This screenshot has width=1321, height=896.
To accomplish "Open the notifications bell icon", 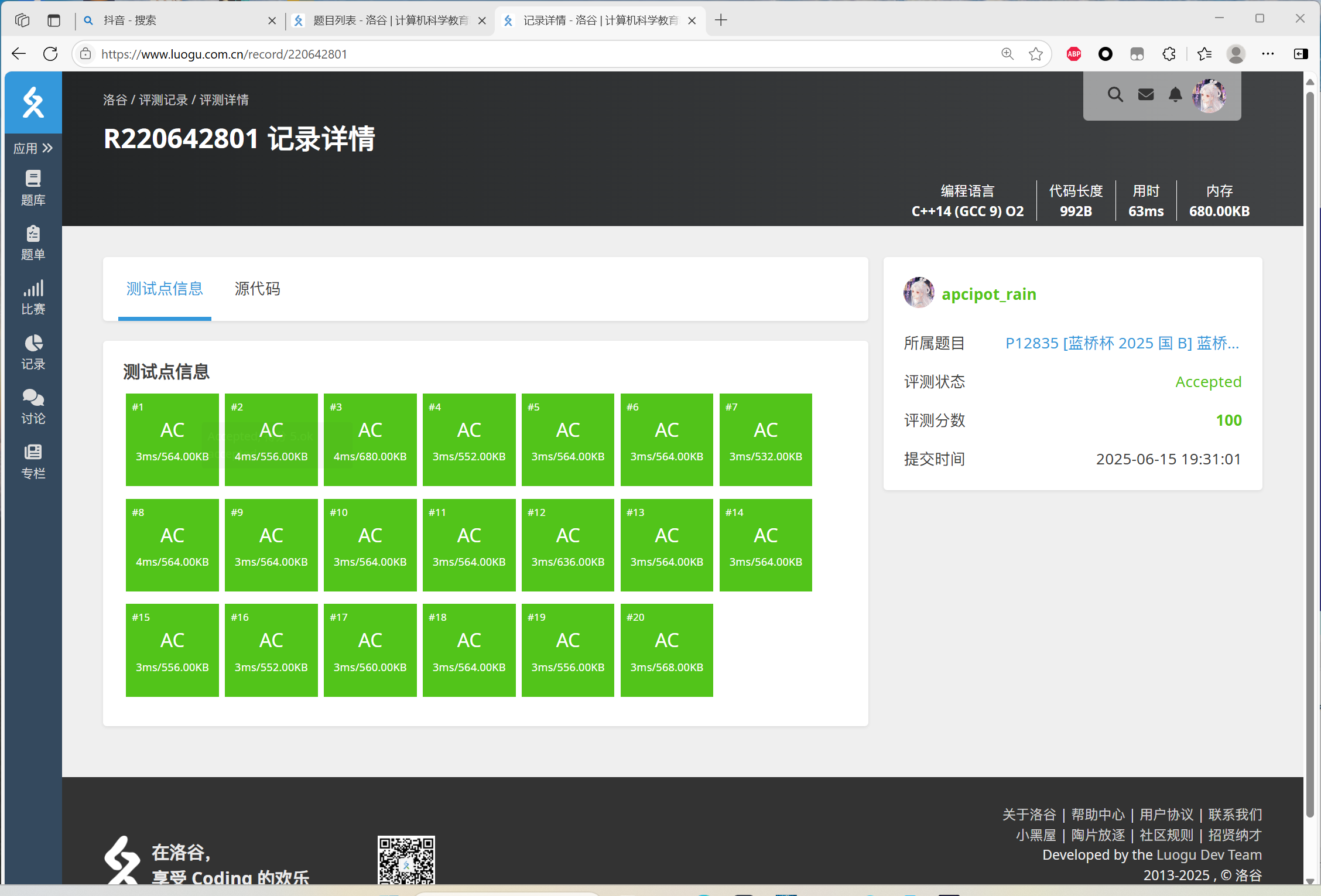I will point(1175,95).
